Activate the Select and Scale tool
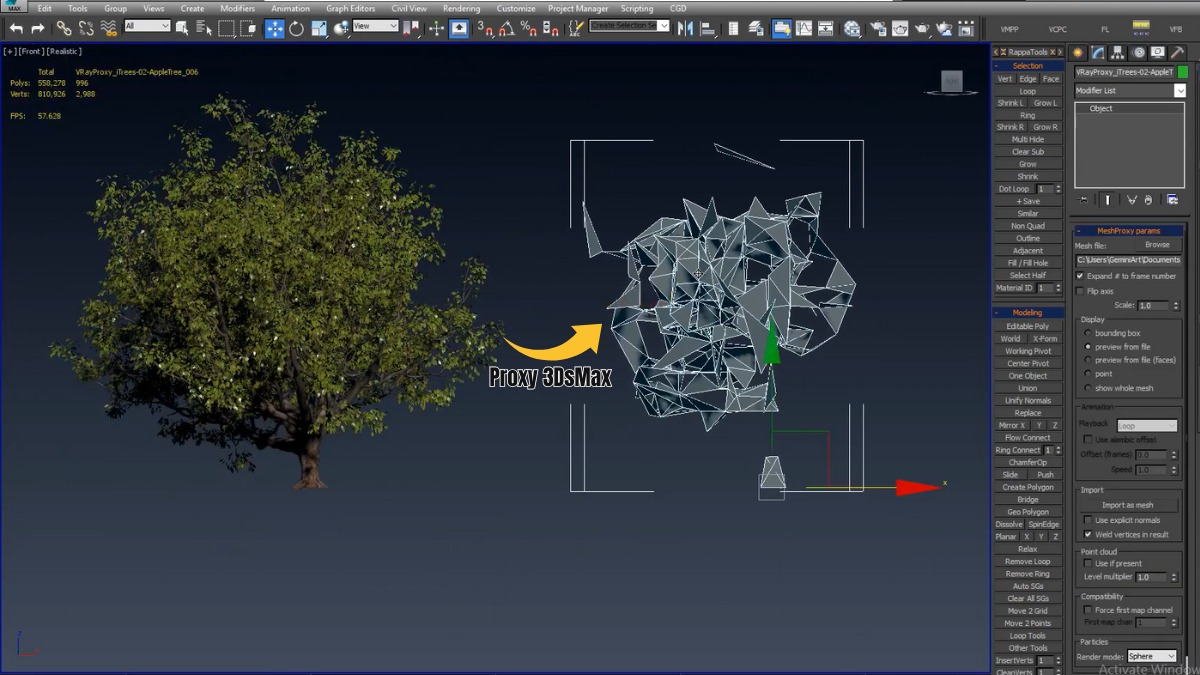 tap(319, 28)
